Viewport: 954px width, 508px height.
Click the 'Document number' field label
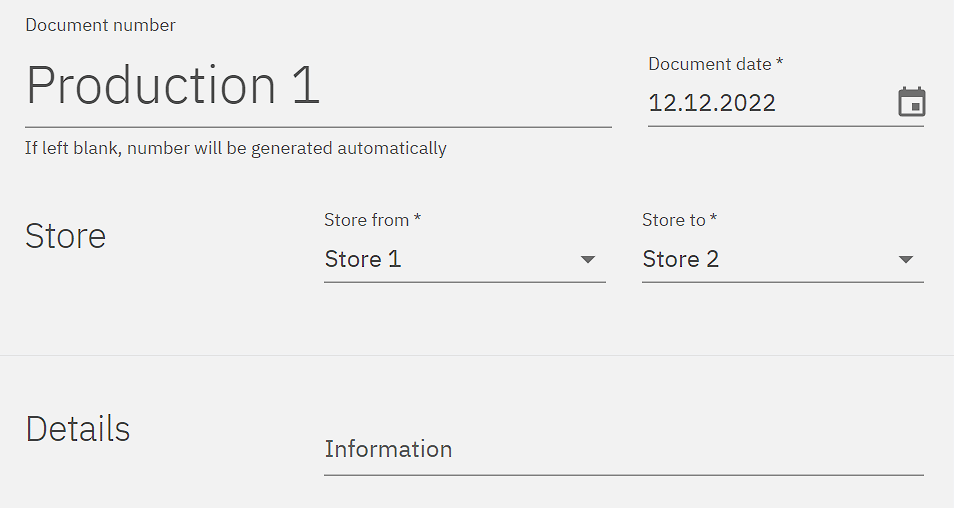tap(100, 25)
